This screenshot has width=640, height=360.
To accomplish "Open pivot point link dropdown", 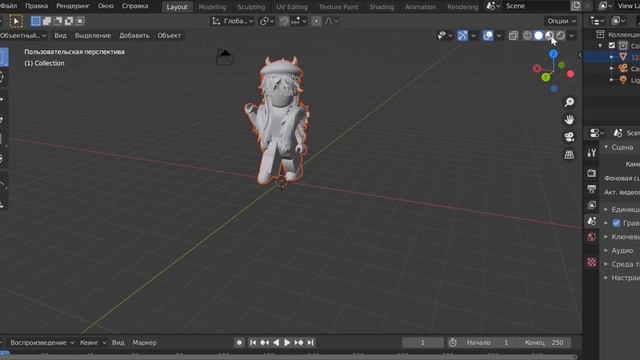I will pyautogui.click(x=267, y=21).
